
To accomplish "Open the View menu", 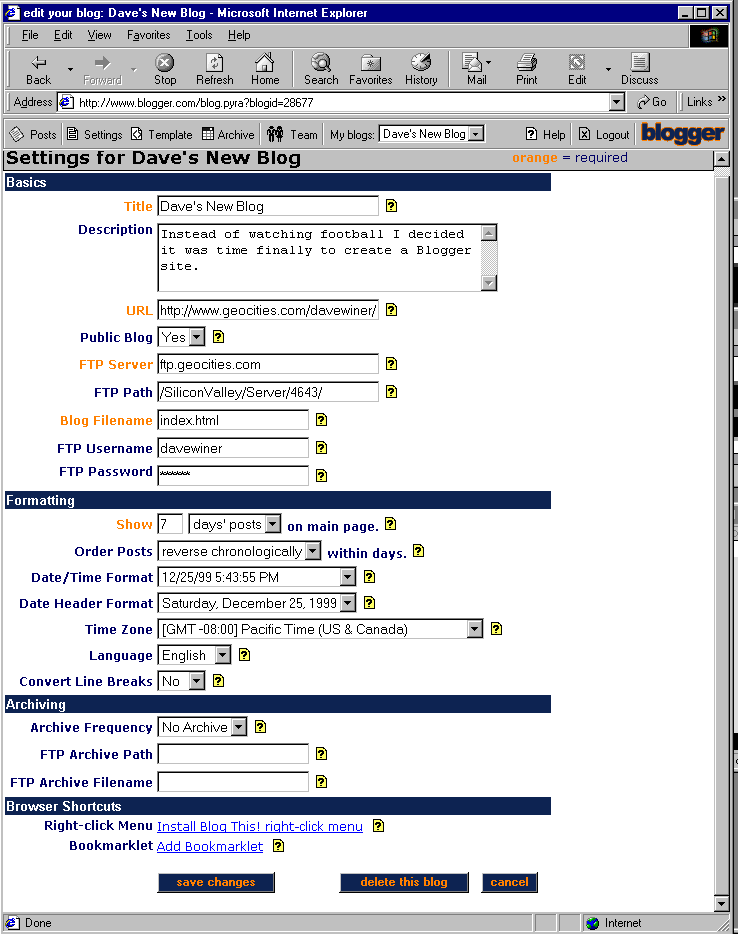I will (99, 35).
